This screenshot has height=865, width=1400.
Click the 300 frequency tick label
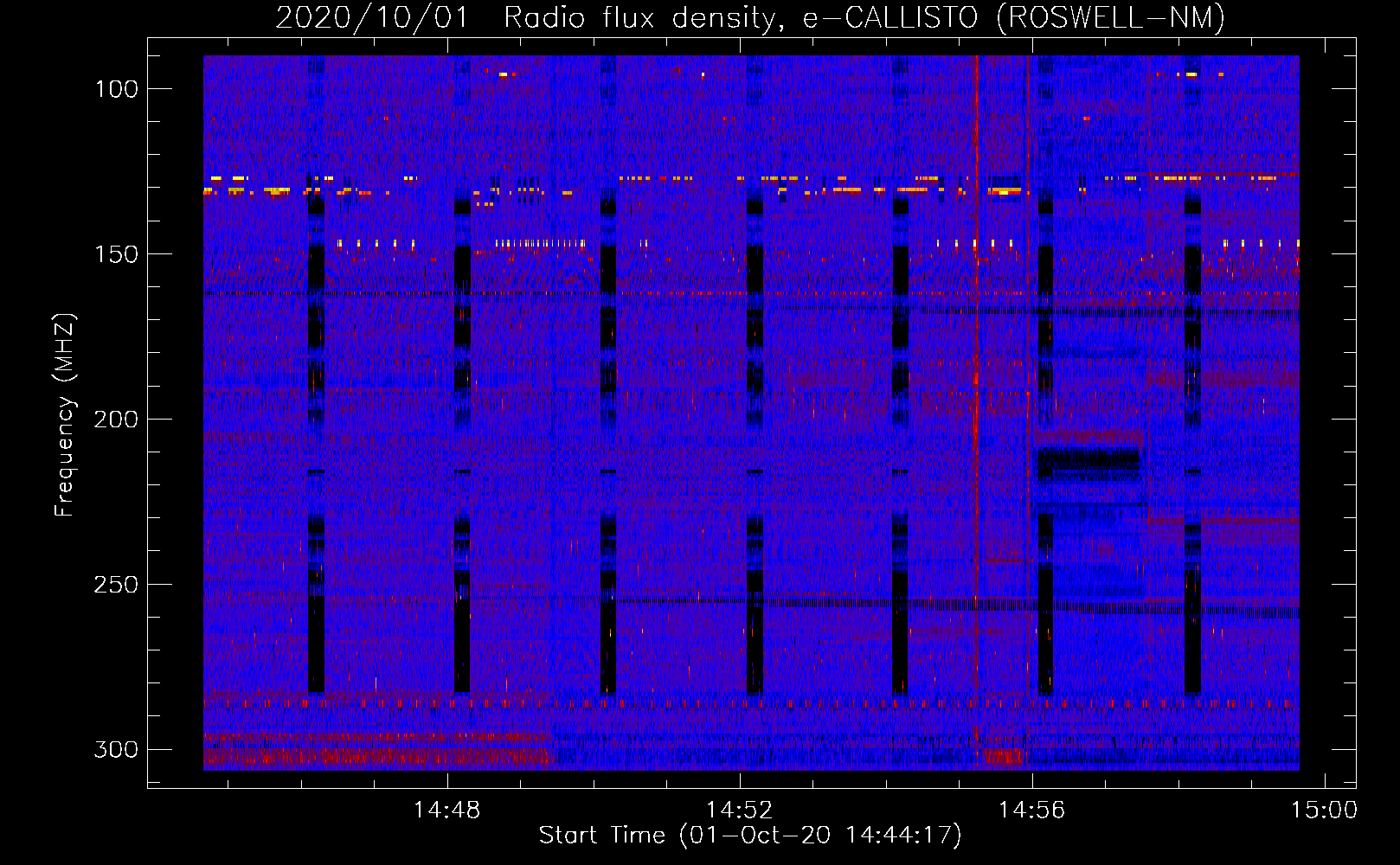point(116,749)
